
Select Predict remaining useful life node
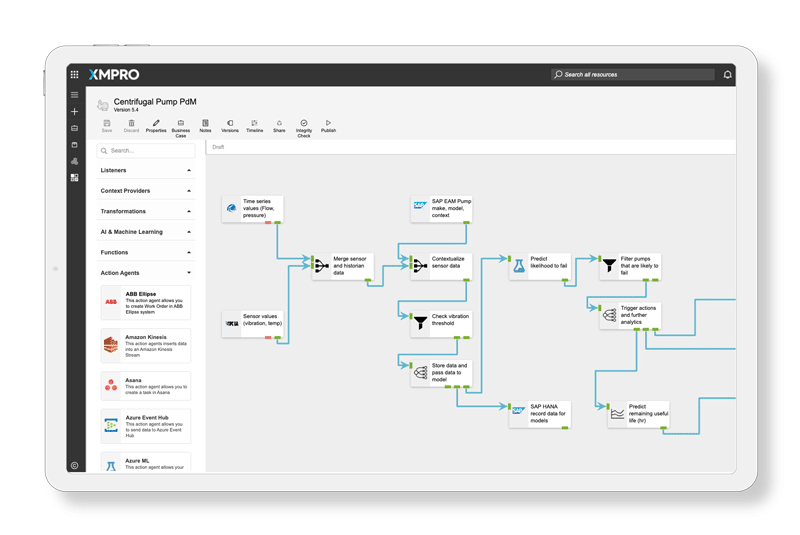tap(638, 414)
